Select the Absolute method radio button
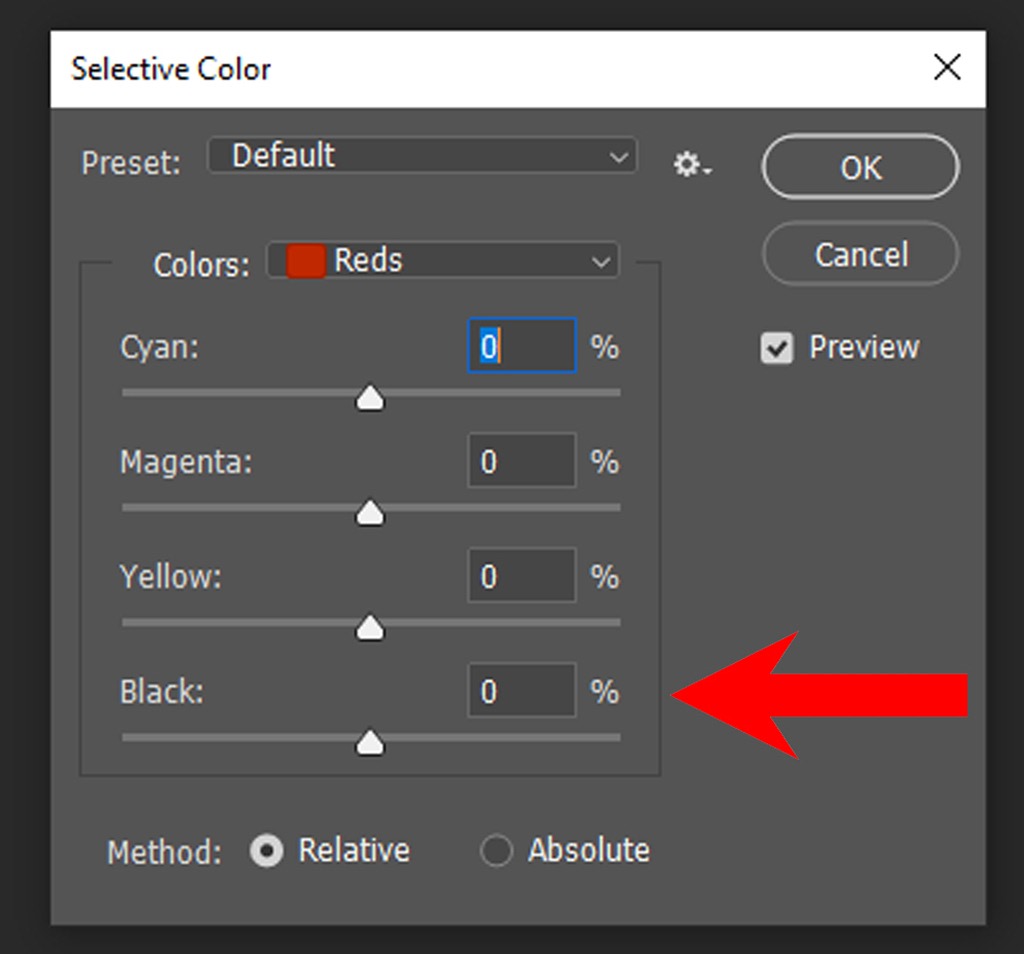Screen dimensions: 1024x954 pos(496,851)
